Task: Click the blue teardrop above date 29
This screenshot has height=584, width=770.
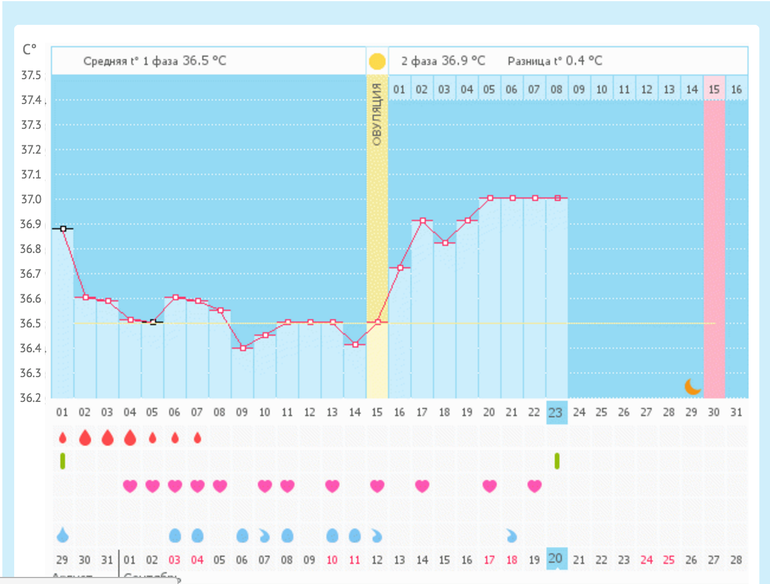Action: pyautogui.click(x=62, y=534)
